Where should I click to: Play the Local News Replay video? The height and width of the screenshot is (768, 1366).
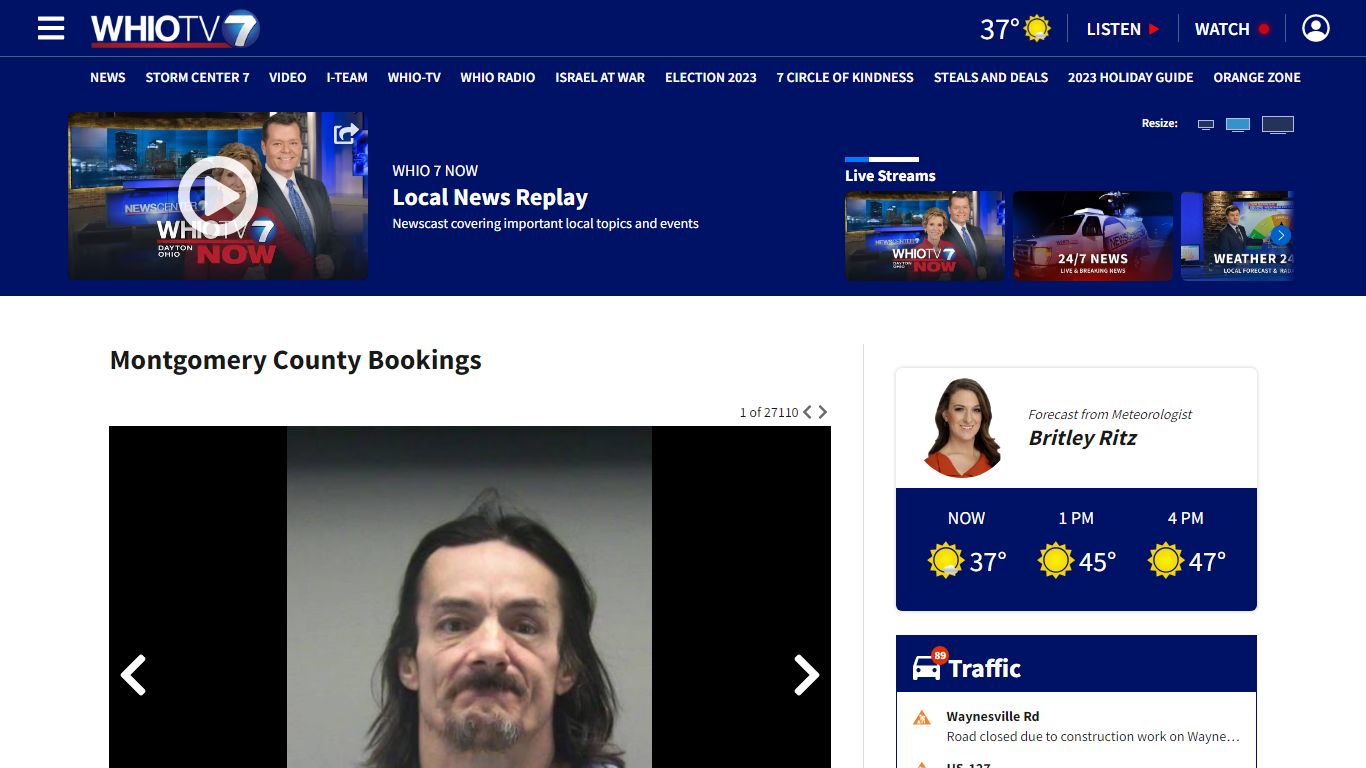pyautogui.click(x=218, y=196)
